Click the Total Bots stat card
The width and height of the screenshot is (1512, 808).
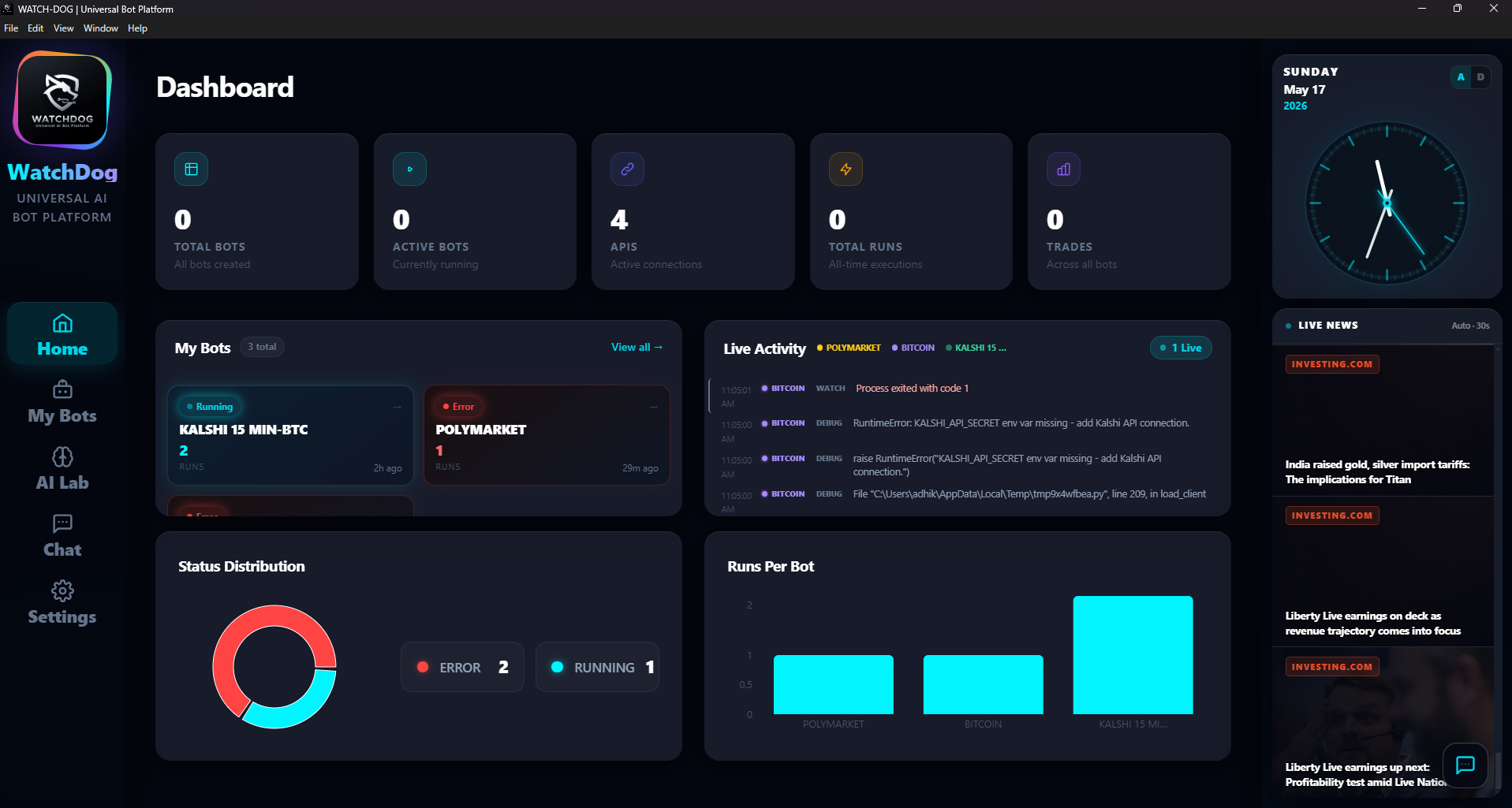pyautogui.click(x=257, y=211)
